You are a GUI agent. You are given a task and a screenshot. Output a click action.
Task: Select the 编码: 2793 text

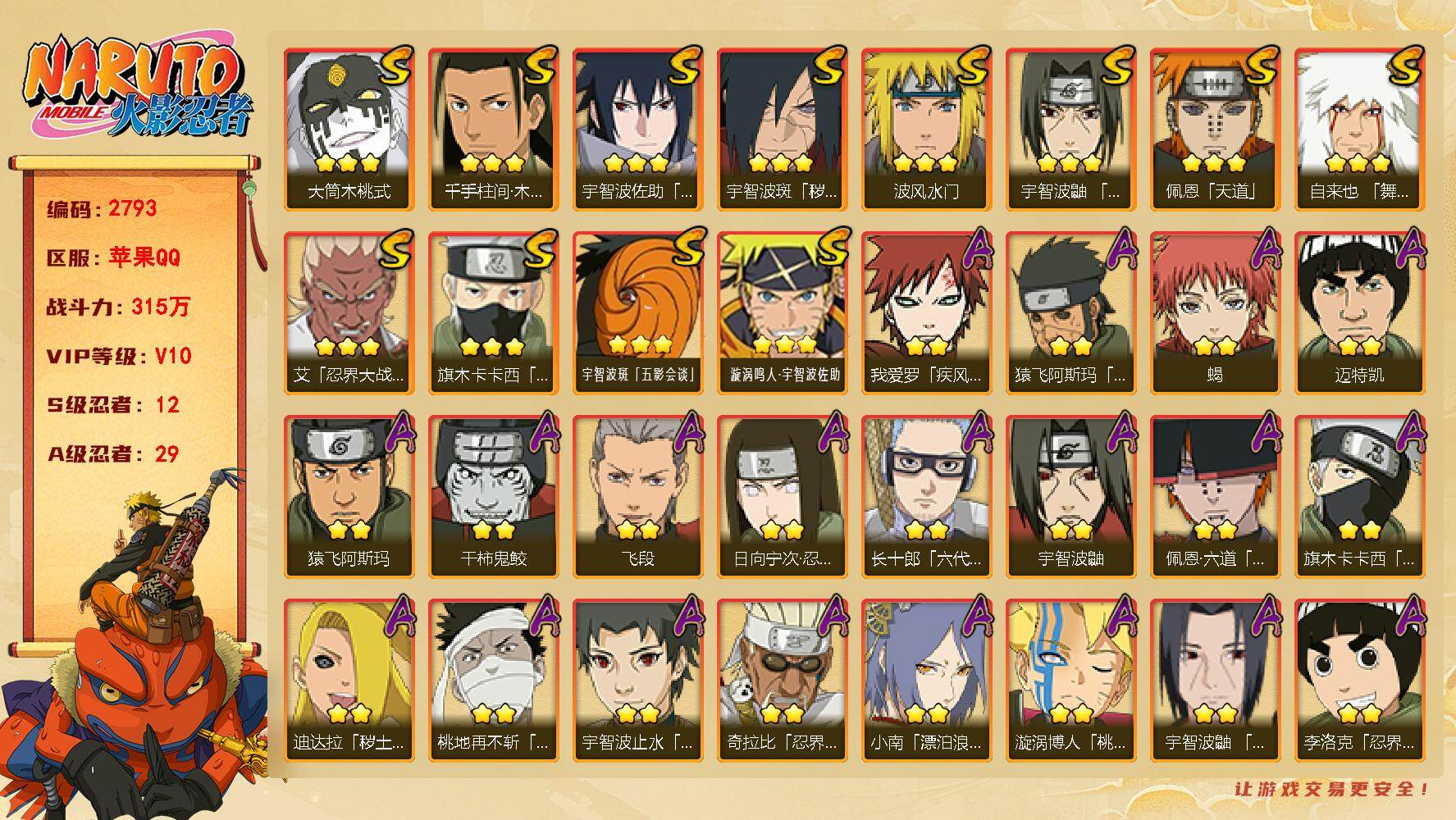[102, 208]
